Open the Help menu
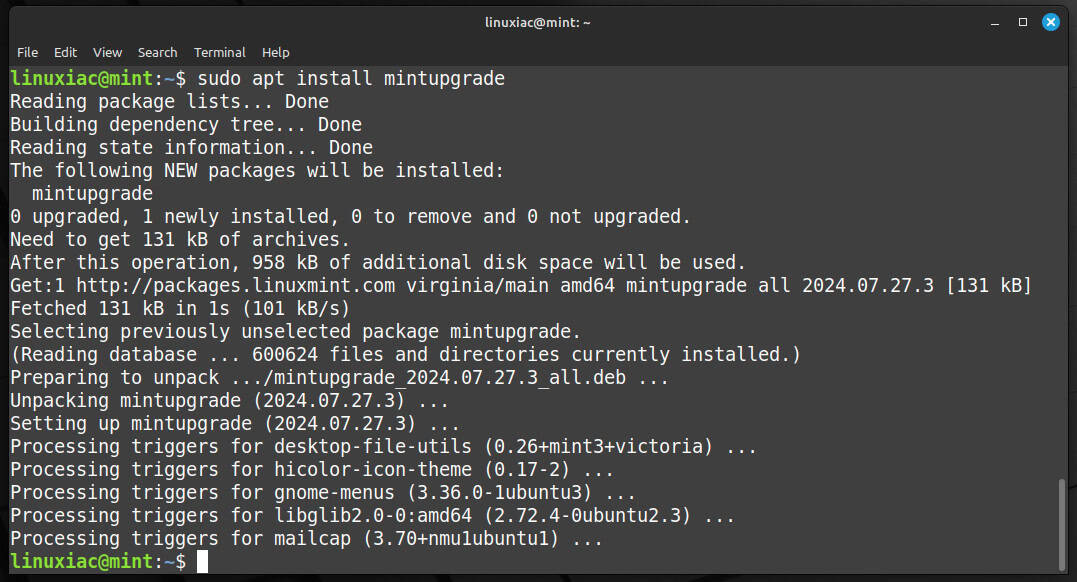The height and width of the screenshot is (582, 1077). tap(275, 52)
